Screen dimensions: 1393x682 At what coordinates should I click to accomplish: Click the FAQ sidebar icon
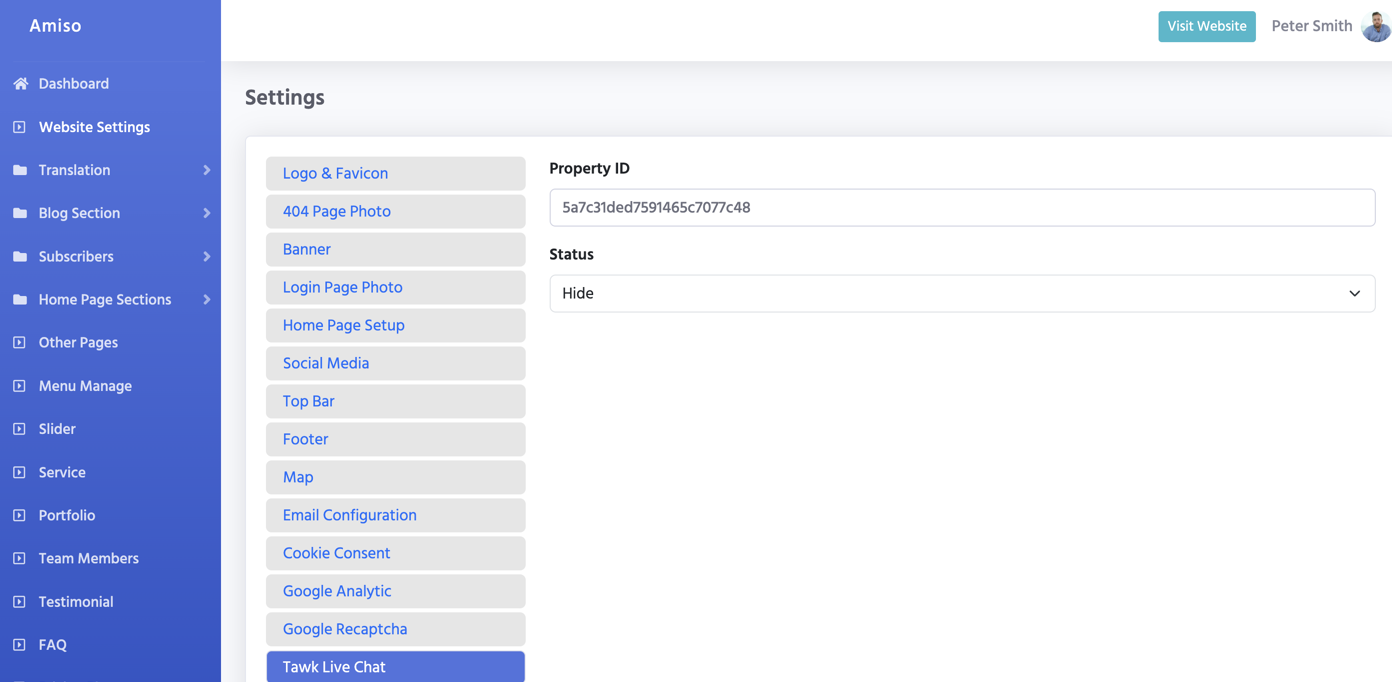coord(20,645)
